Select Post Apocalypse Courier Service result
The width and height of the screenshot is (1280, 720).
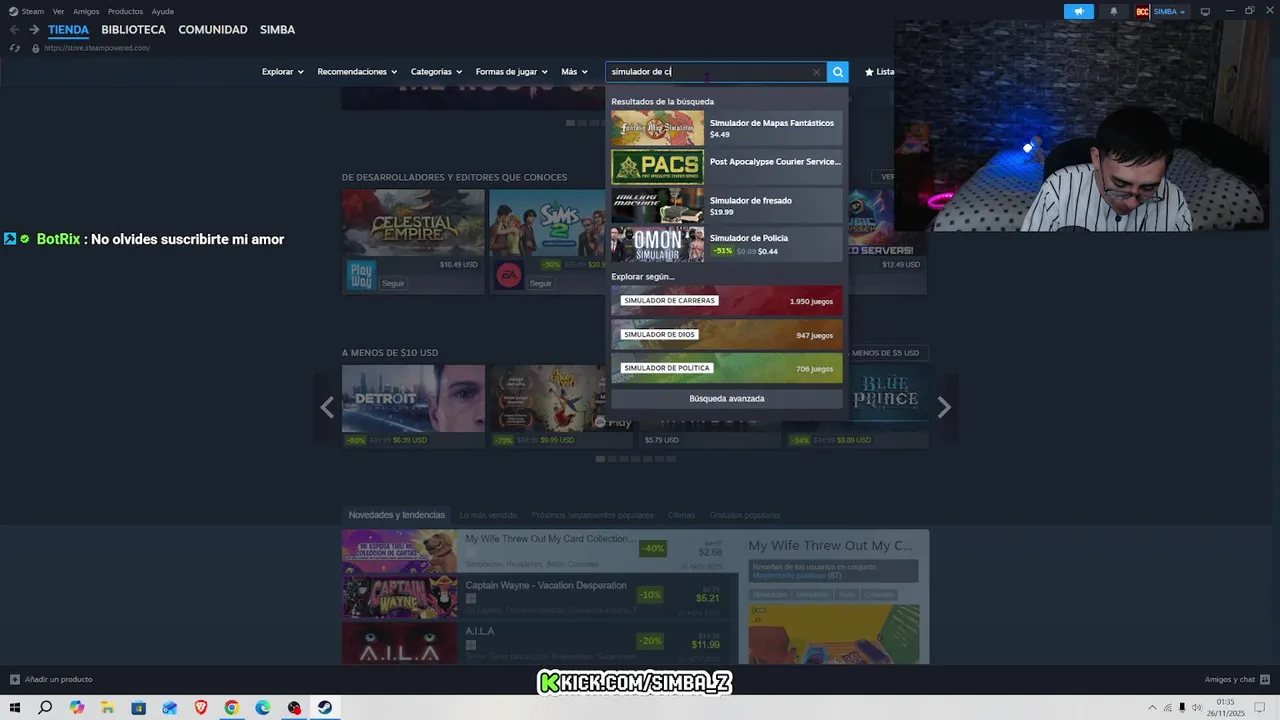pos(727,166)
